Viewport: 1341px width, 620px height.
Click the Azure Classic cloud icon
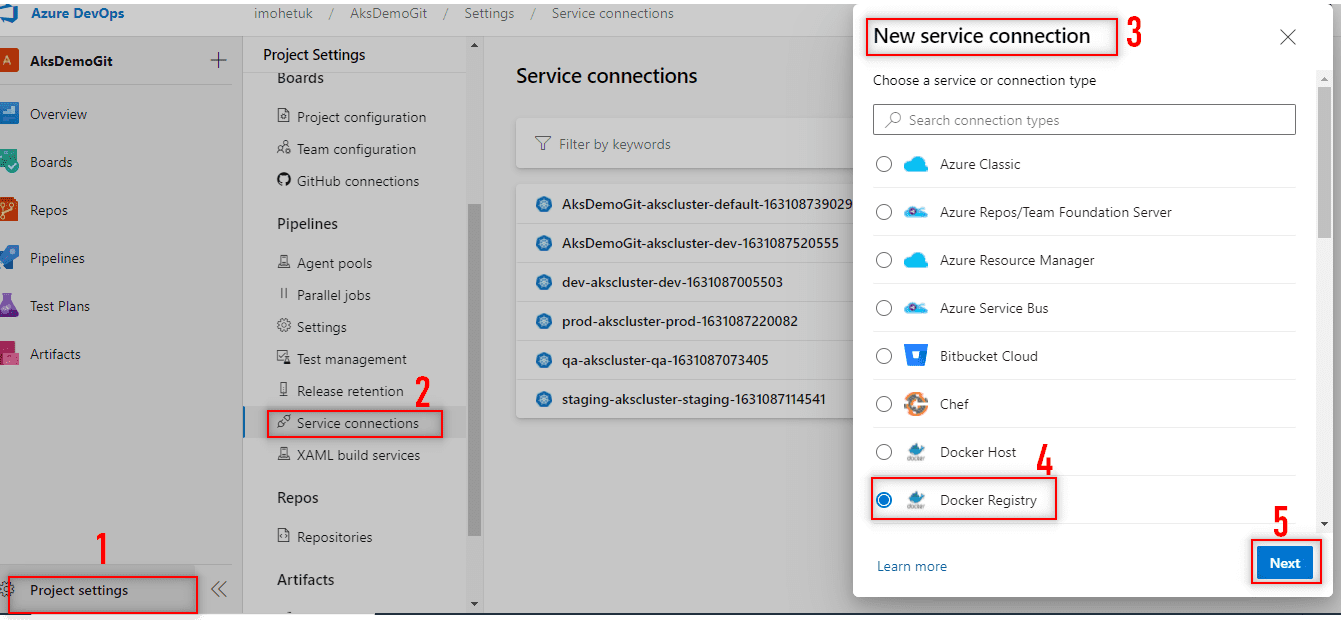916,164
